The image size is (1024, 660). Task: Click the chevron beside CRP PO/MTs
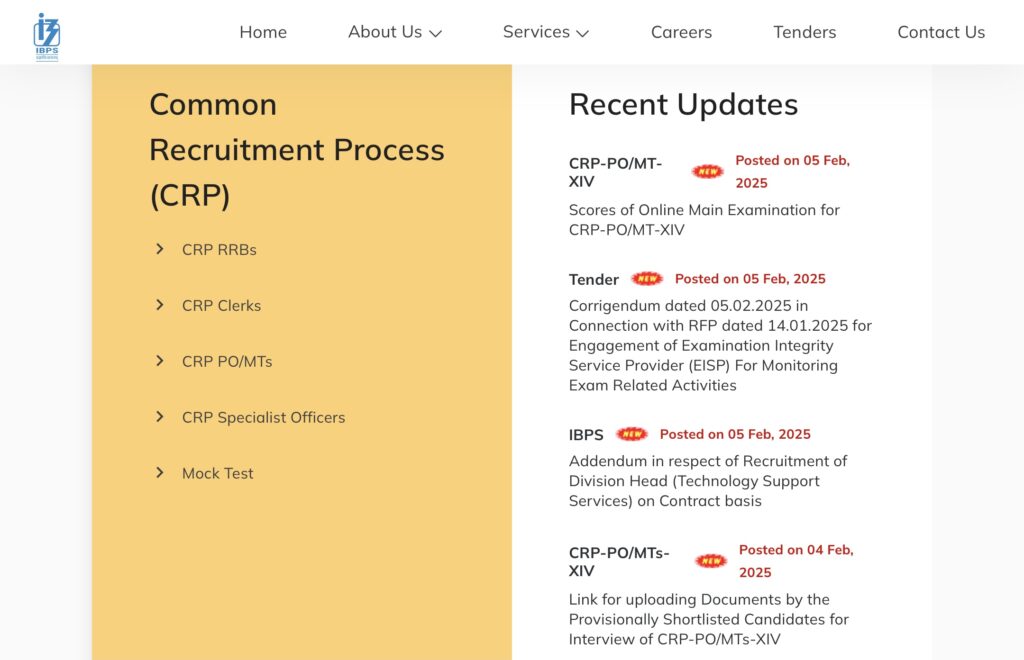tap(159, 361)
